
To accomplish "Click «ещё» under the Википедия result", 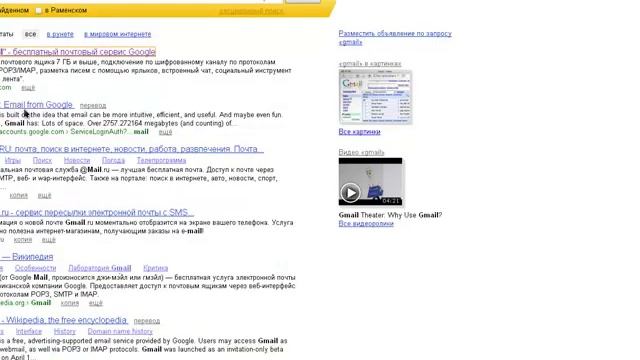I will click(x=96, y=303).
